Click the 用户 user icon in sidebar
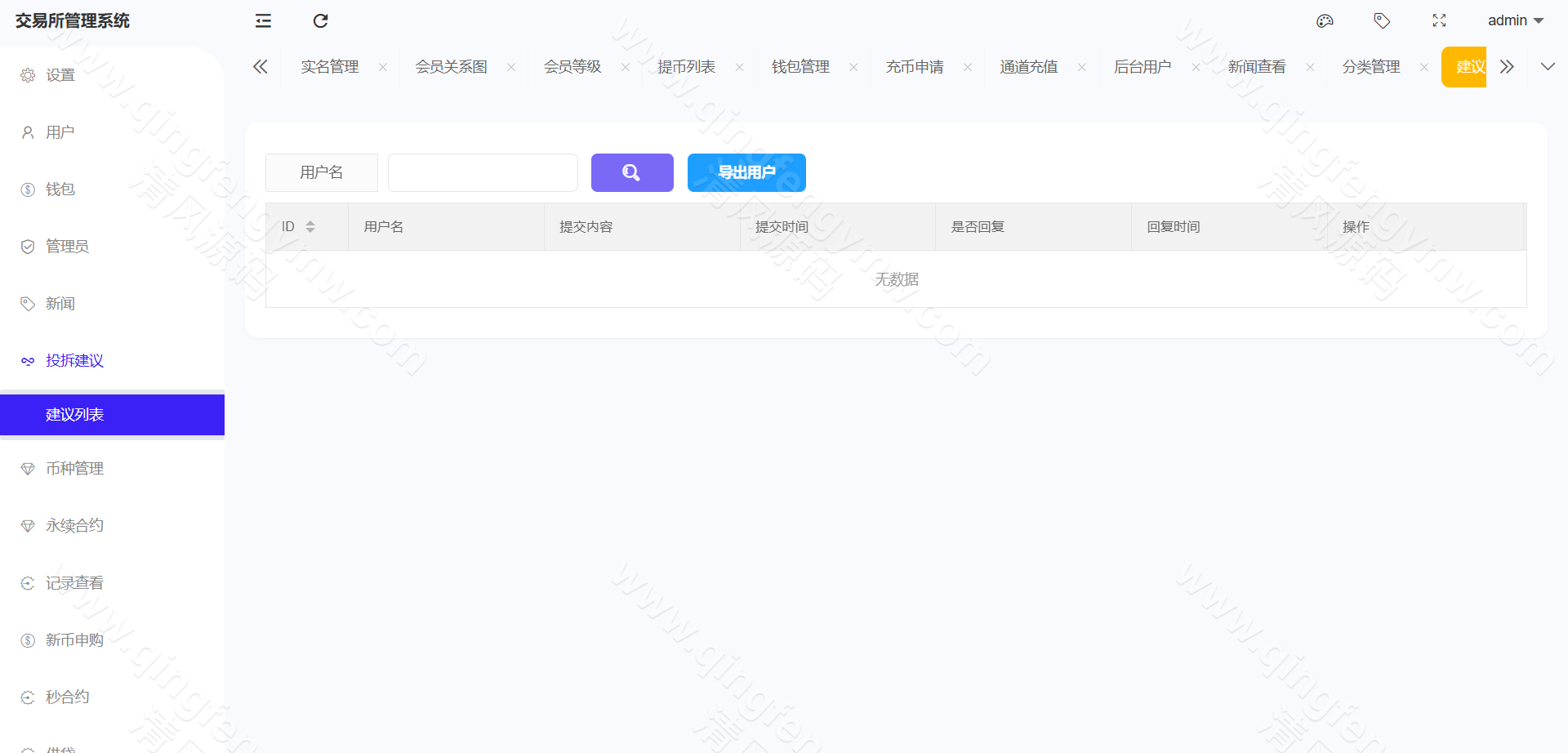Viewport: 1568px width, 753px height. 27,131
